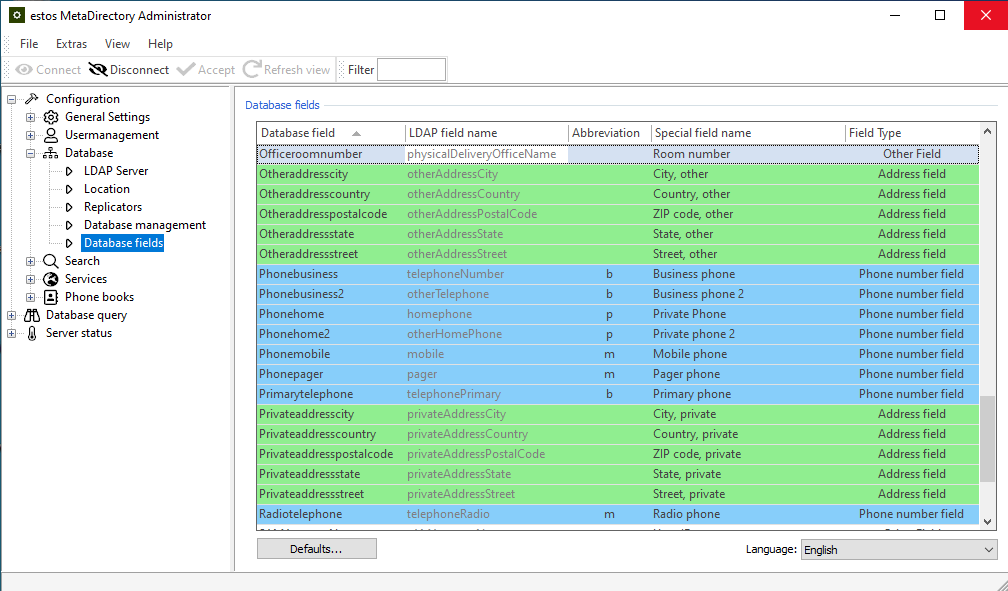
Task: Click the Services icon in tree
Action: (51, 279)
